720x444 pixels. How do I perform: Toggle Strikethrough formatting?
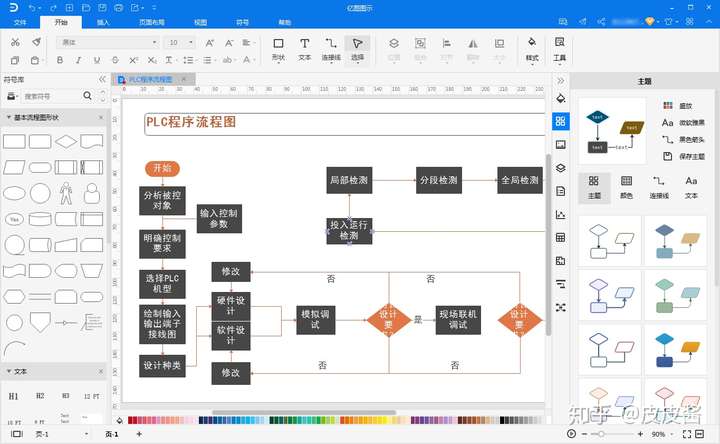coord(115,60)
